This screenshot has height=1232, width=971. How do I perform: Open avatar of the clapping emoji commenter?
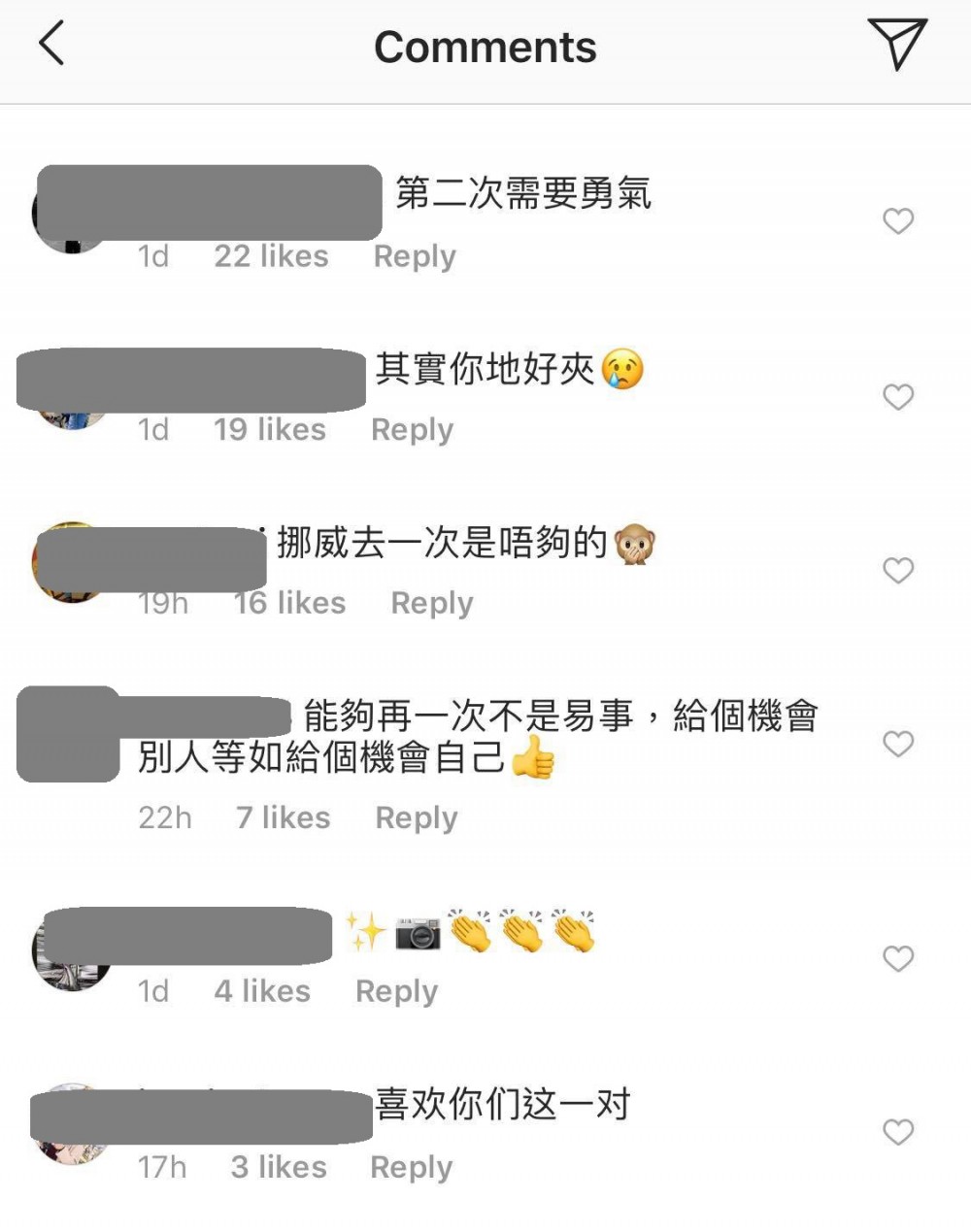pyautogui.click(x=71, y=951)
